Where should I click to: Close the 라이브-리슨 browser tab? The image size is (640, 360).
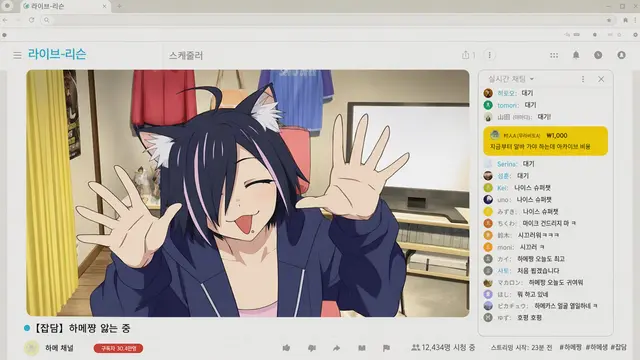[104, 6]
